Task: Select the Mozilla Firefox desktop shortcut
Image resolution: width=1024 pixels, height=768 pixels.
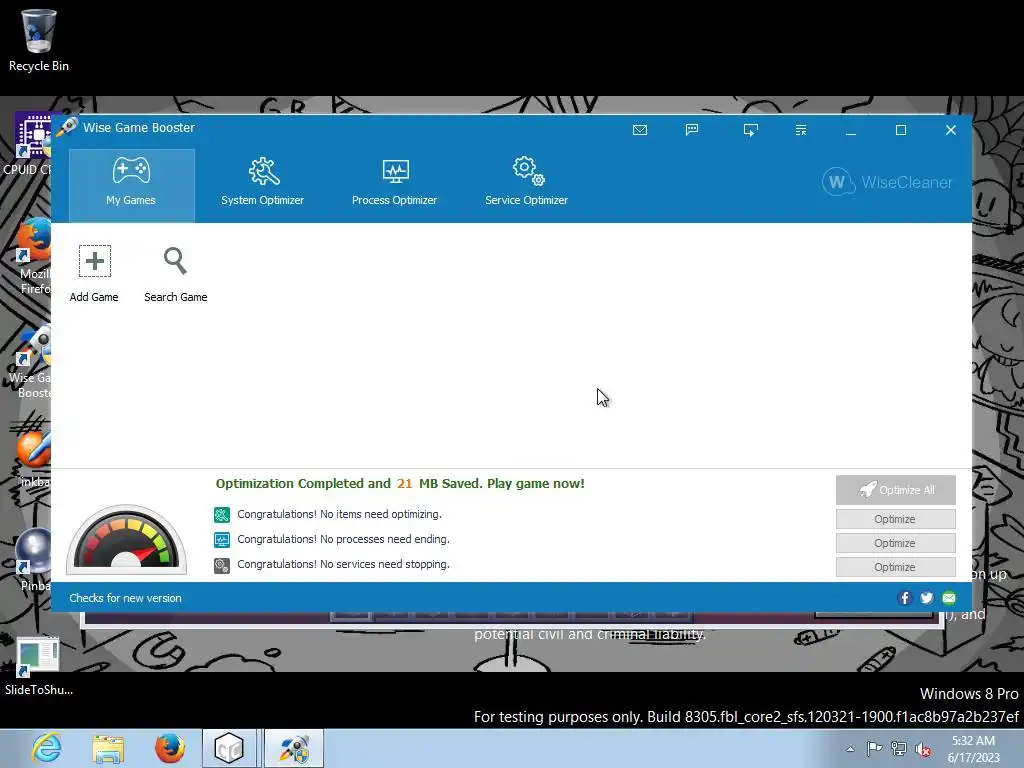Action: tap(34, 257)
